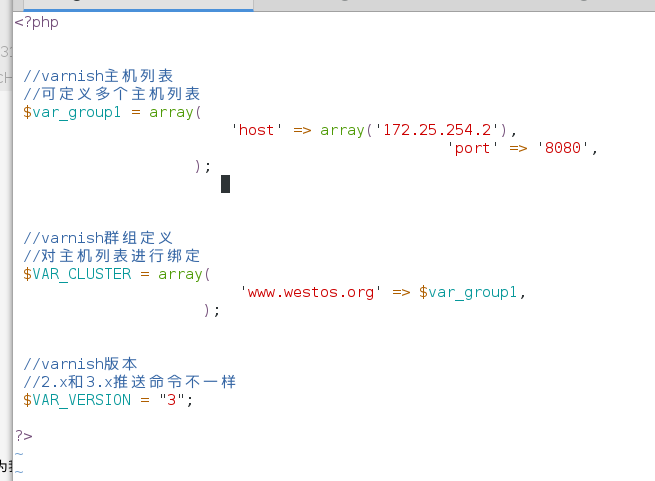
Task: Click the 'port' array key
Action: [x=472, y=148]
